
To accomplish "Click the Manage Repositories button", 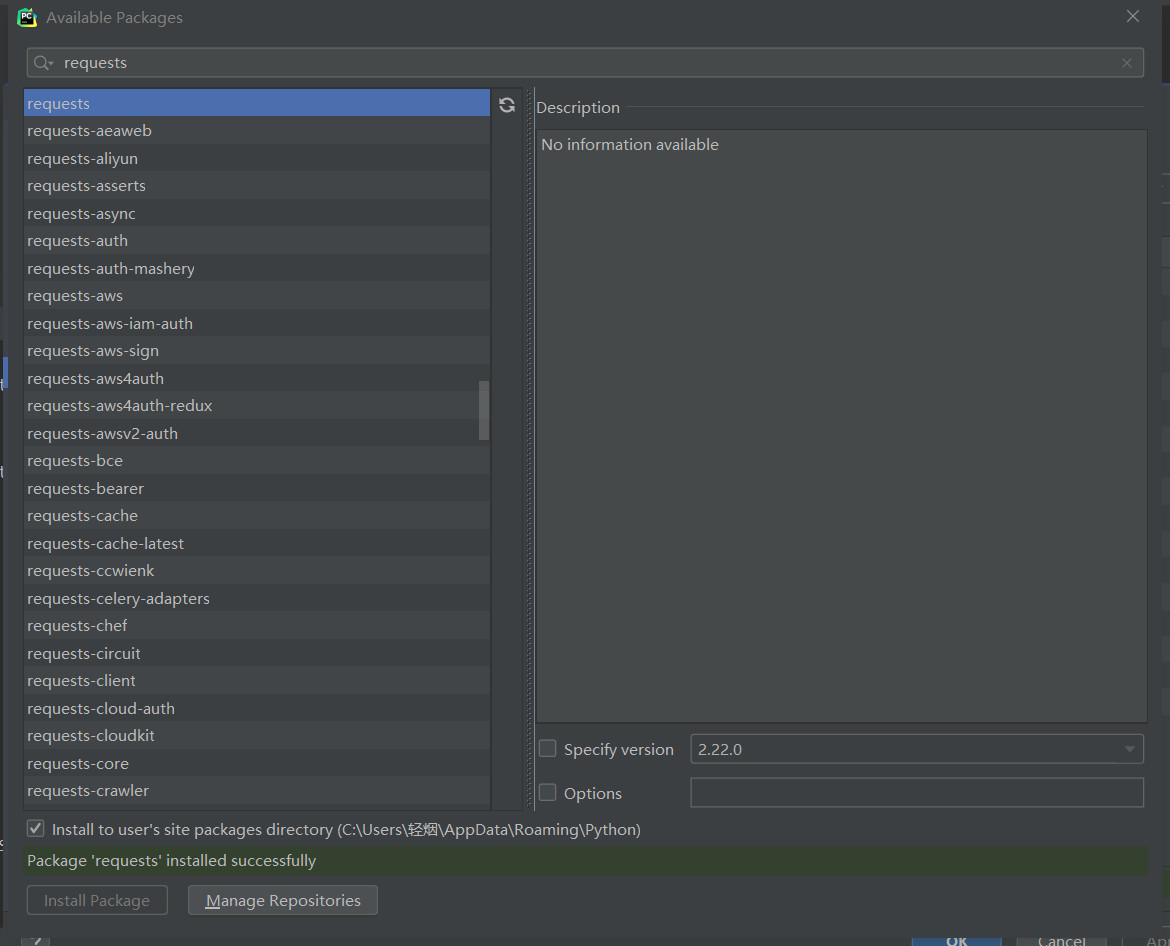I will point(282,901).
